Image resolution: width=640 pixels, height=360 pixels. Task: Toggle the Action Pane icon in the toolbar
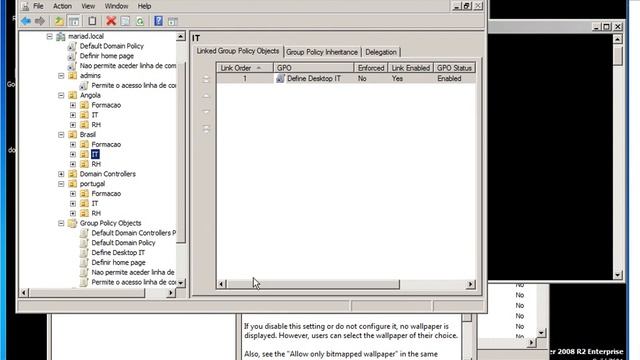point(173,21)
